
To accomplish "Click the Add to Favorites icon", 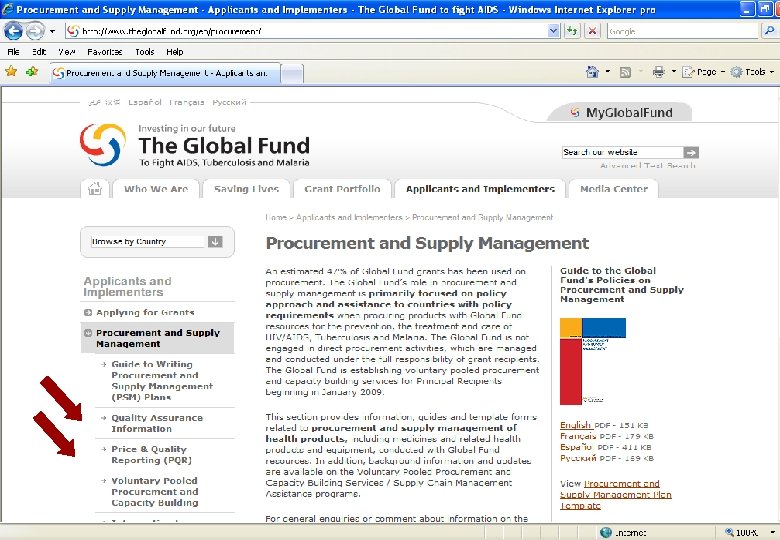I will tap(32, 72).
